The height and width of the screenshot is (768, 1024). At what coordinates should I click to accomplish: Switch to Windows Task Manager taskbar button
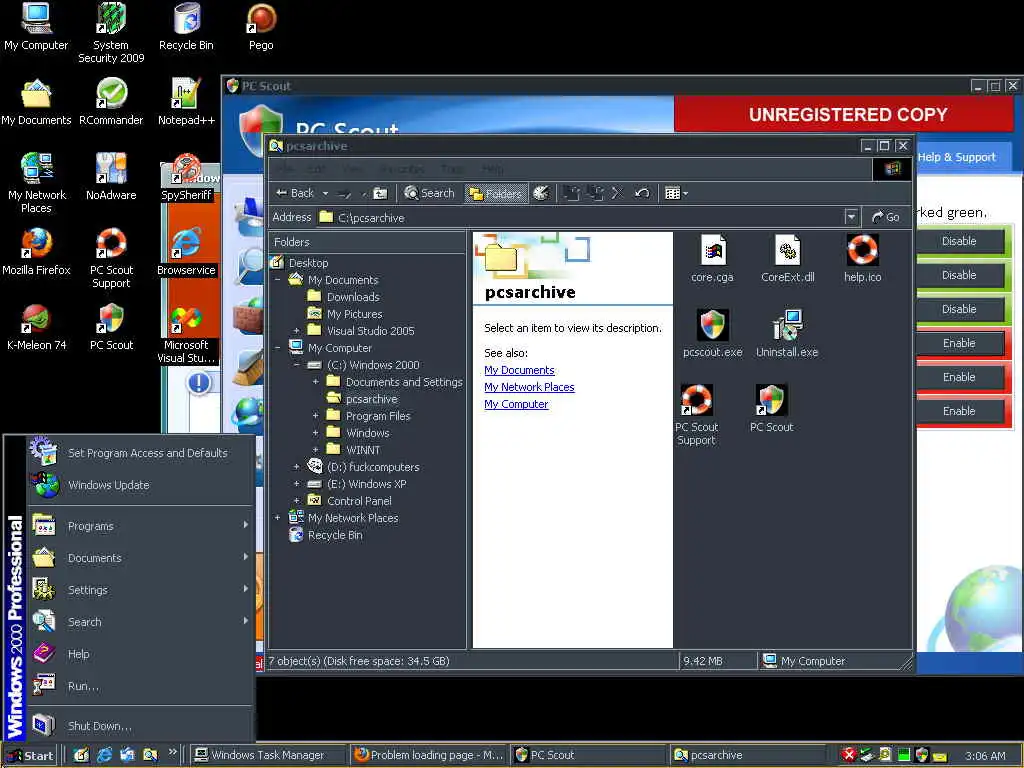click(268, 755)
